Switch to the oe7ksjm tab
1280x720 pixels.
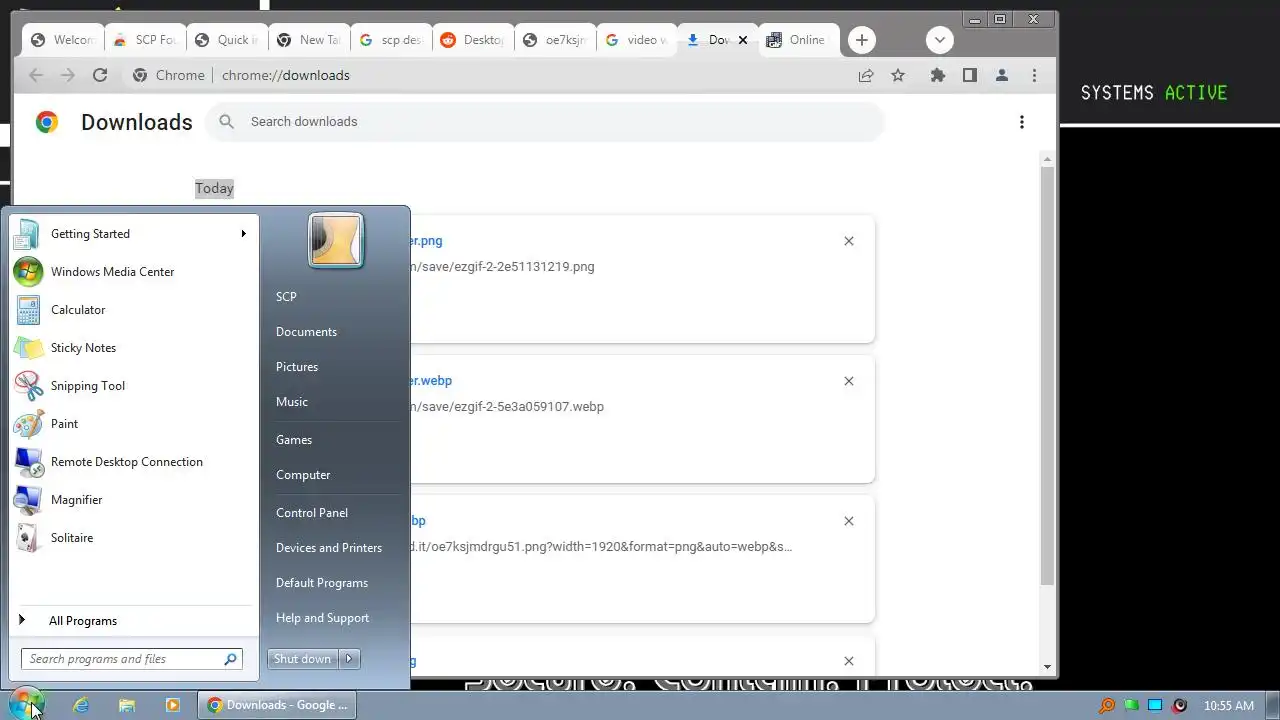[554, 40]
